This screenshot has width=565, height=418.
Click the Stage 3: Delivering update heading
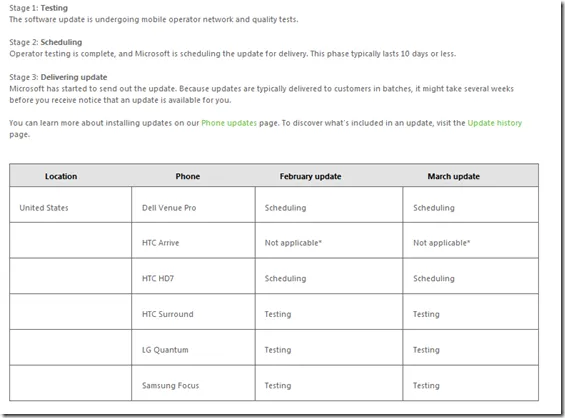click(x=58, y=77)
